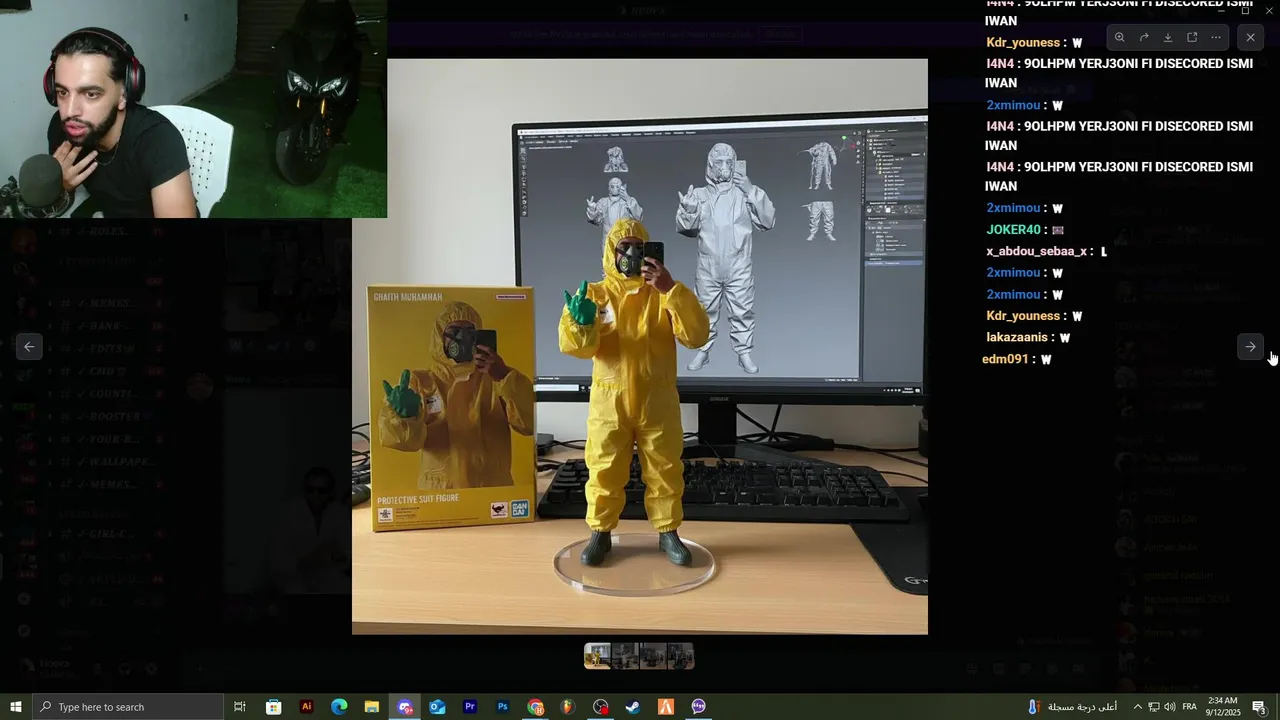Select the first image thumbnail
1280x720 pixels.
coord(597,656)
